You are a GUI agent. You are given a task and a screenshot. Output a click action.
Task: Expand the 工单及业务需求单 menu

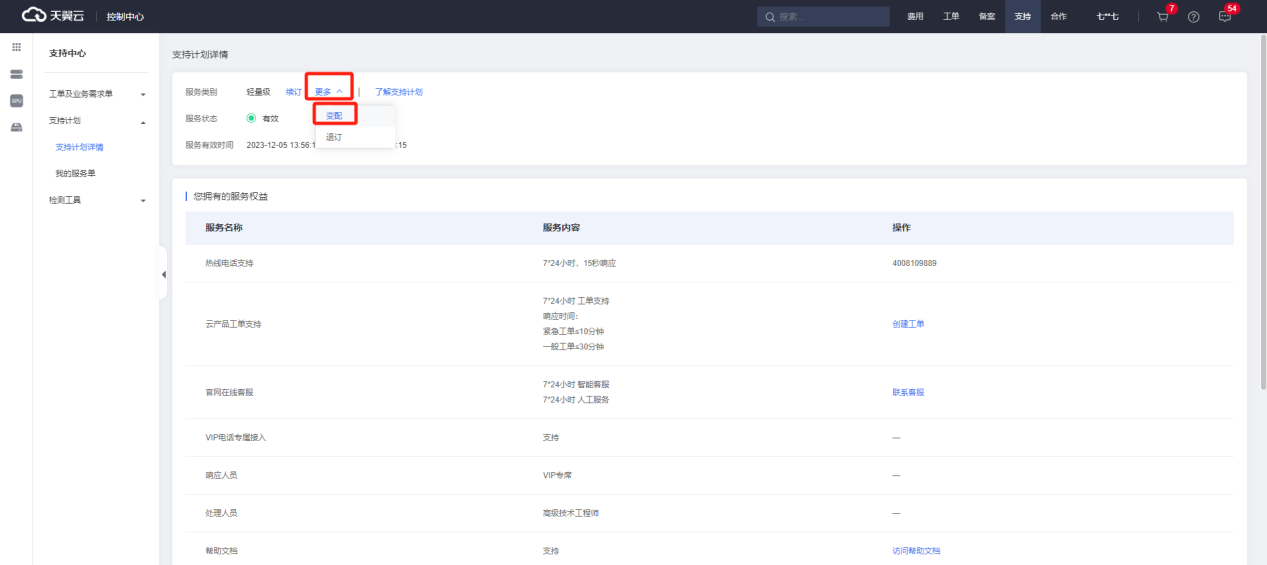[x=97, y=94]
